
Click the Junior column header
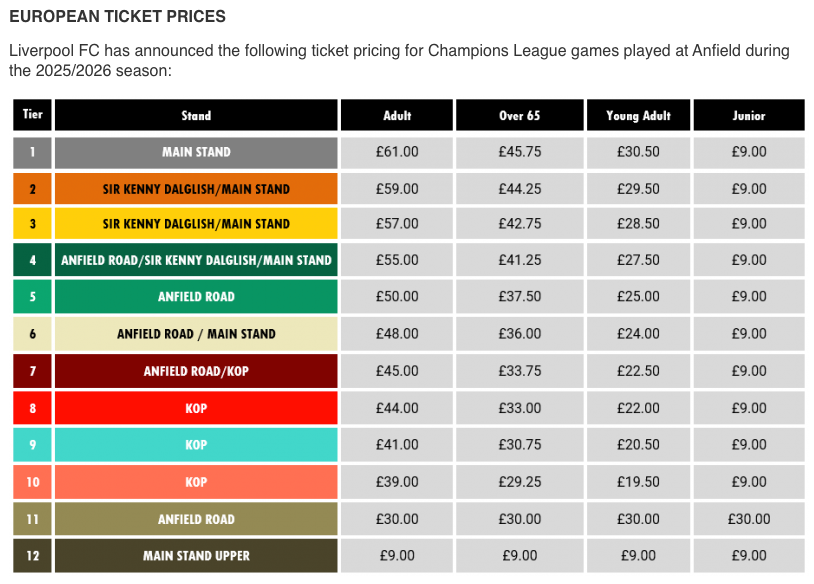tap(749, 115)
